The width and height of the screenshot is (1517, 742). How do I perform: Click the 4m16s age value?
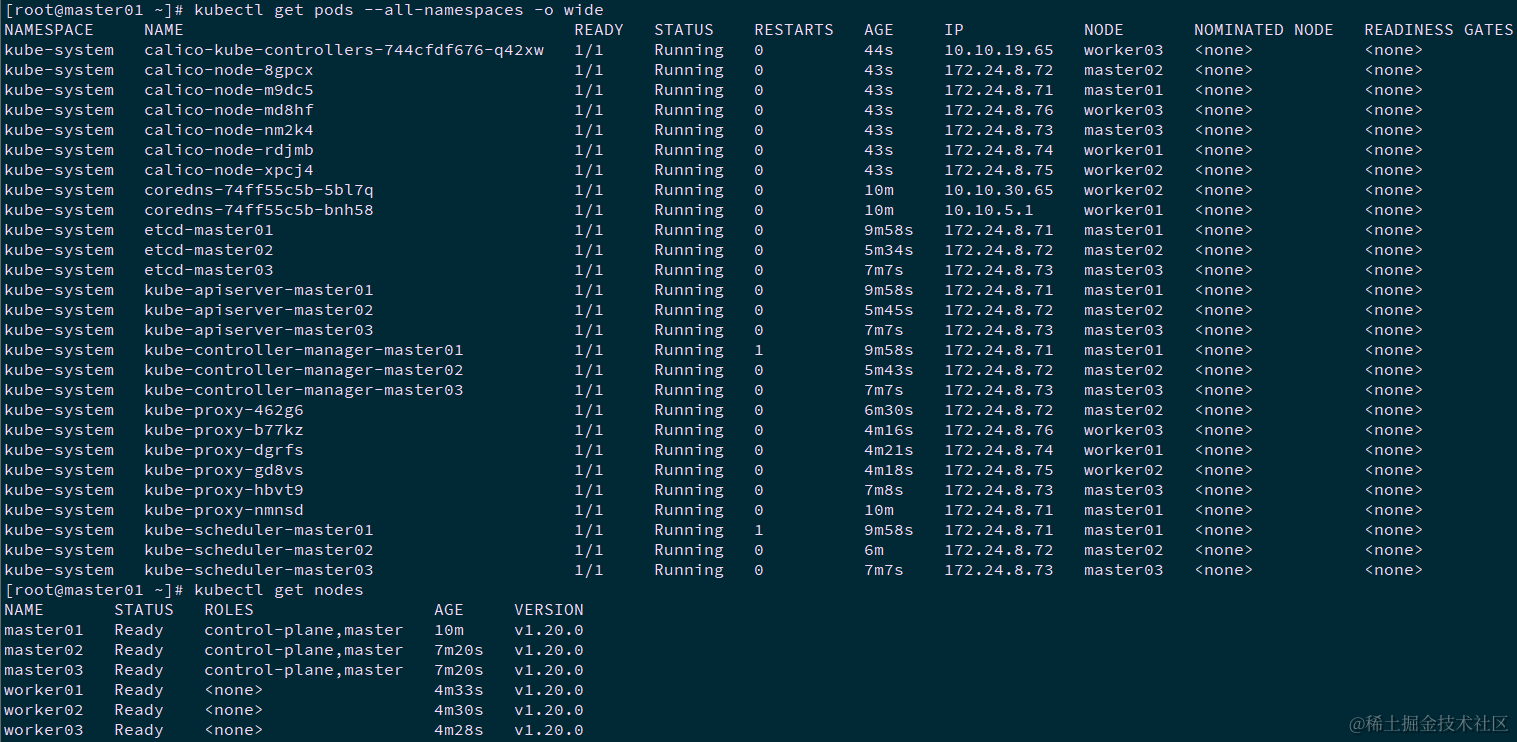point(889,430)
